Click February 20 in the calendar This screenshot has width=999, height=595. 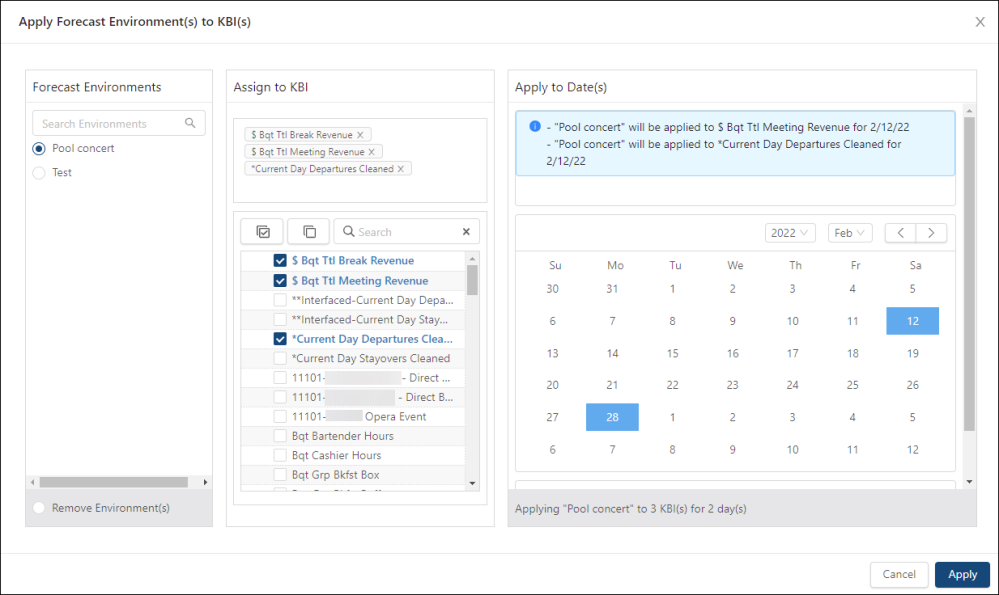pyautogui.click(x=552, y=385)
